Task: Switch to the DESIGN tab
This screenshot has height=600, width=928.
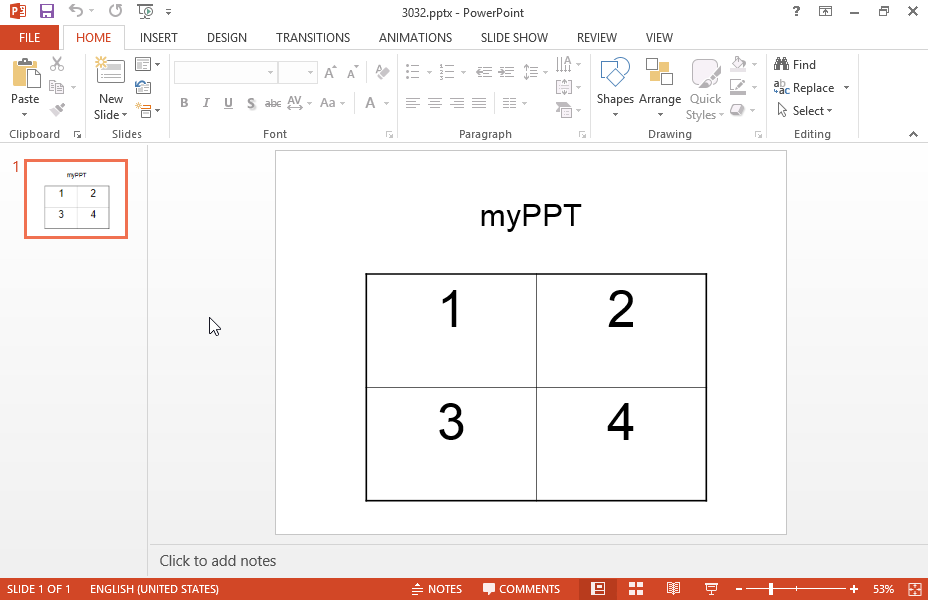Action: (x=227, y=38)
